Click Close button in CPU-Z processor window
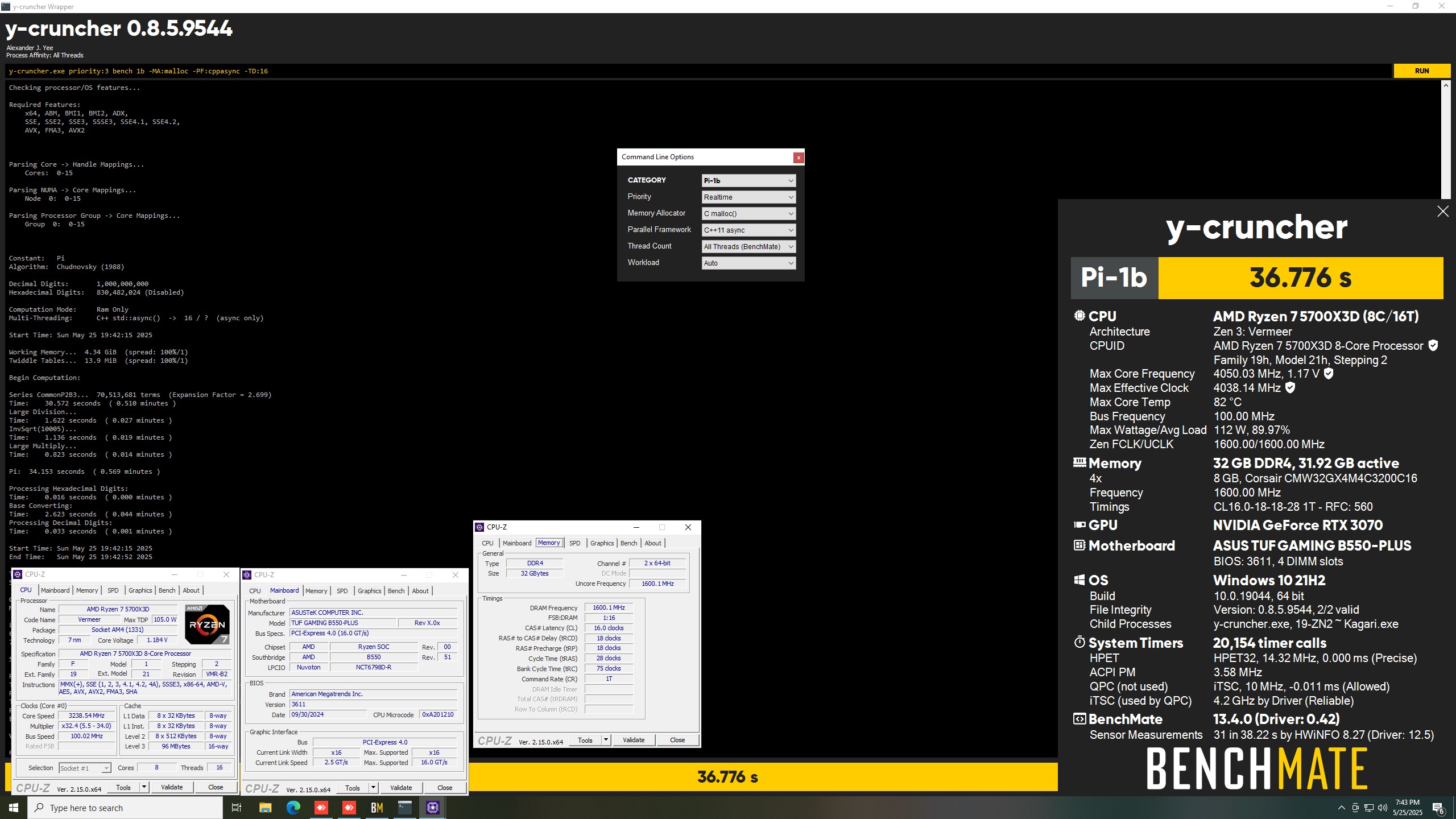Viewport: 1456px width, 819px height. [x=216, y=787]
